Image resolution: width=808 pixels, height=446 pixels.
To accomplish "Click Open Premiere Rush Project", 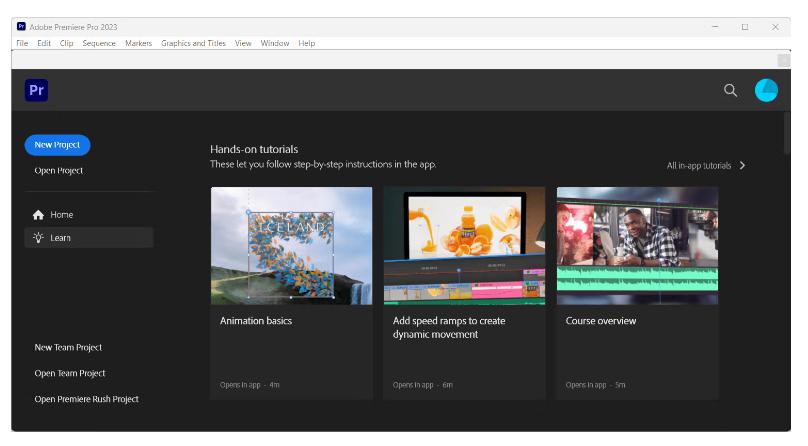I will (86, 399).
